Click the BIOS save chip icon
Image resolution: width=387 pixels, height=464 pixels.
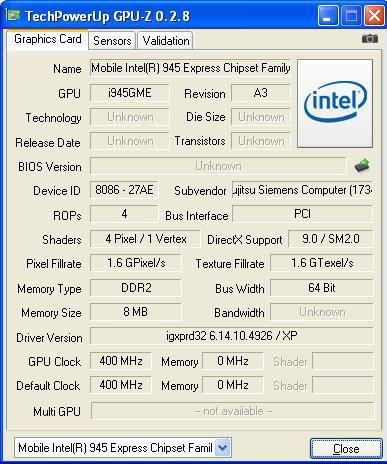click(x=362, y=165)
